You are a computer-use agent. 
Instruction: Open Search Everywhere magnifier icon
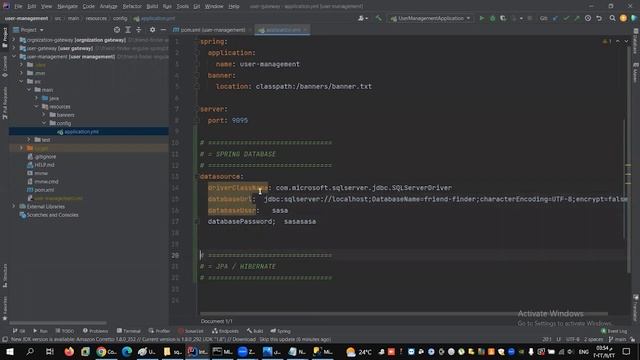(x=612, y=18)
